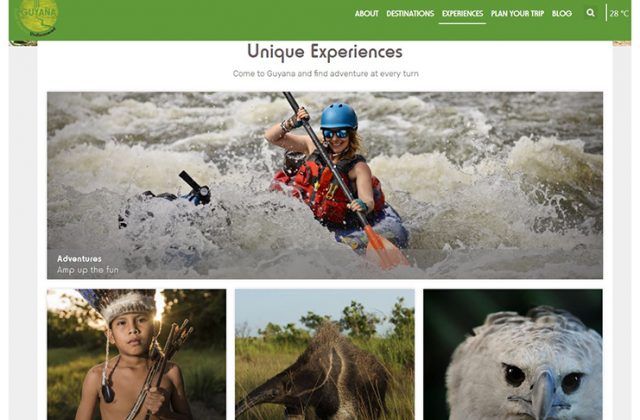The image size is (640, 420).
Task: Select the Experiences navigation tab
Action: pyautogui.click(x=462, y=13)
